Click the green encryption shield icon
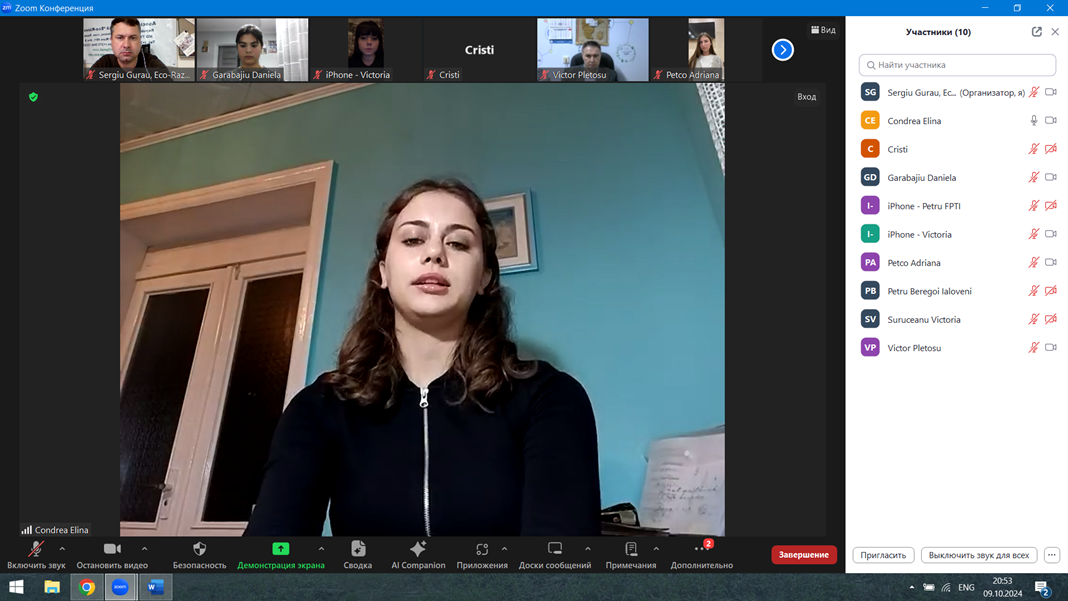 click(x=33, y=97)
